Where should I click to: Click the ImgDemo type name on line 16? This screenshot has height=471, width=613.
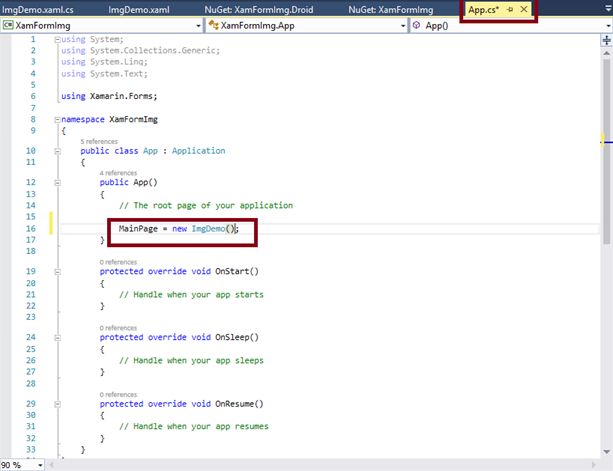(208, 229)
